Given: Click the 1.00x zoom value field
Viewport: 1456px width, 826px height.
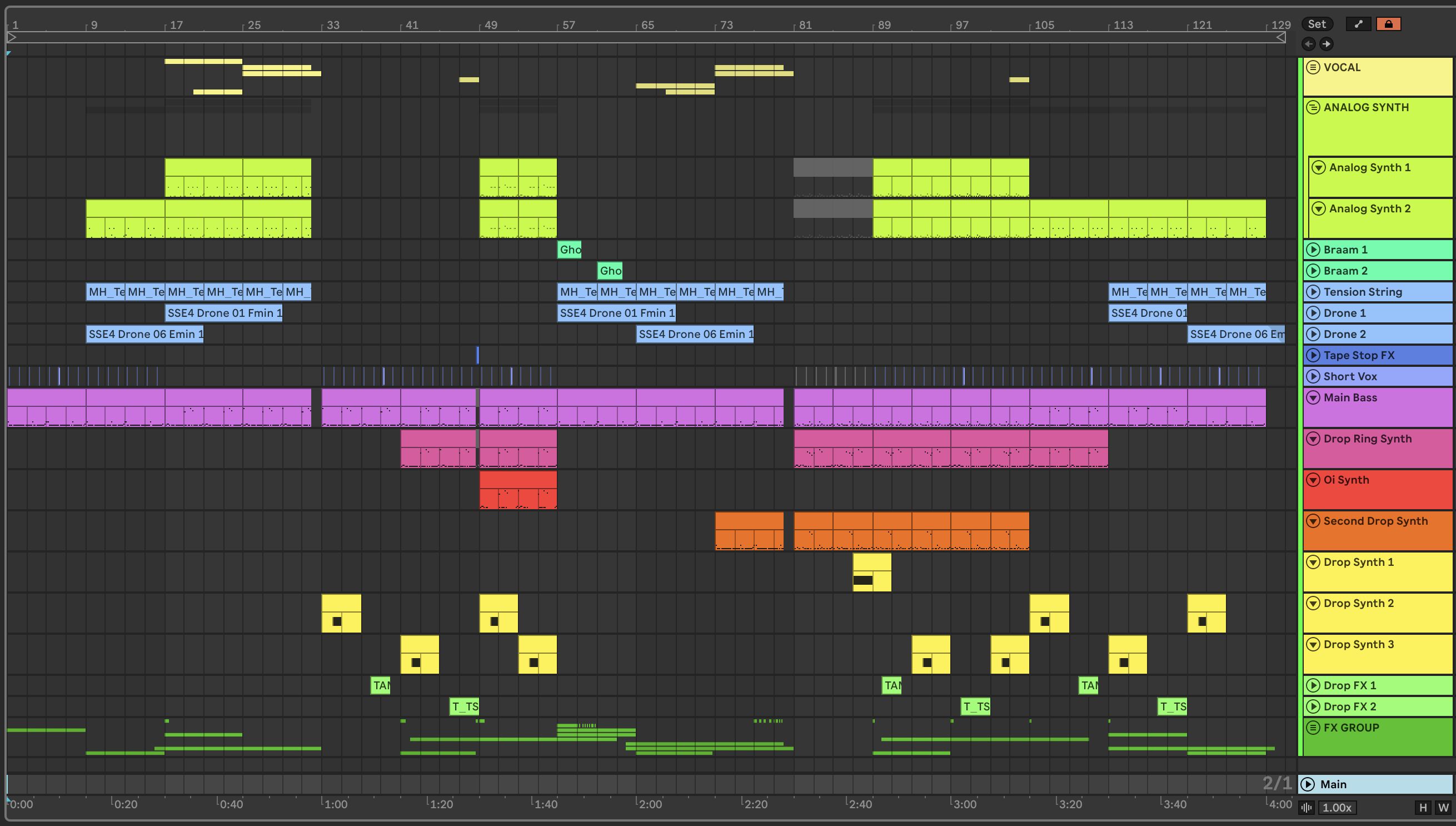Looking at the screenshot, I should click(1337, 807).
